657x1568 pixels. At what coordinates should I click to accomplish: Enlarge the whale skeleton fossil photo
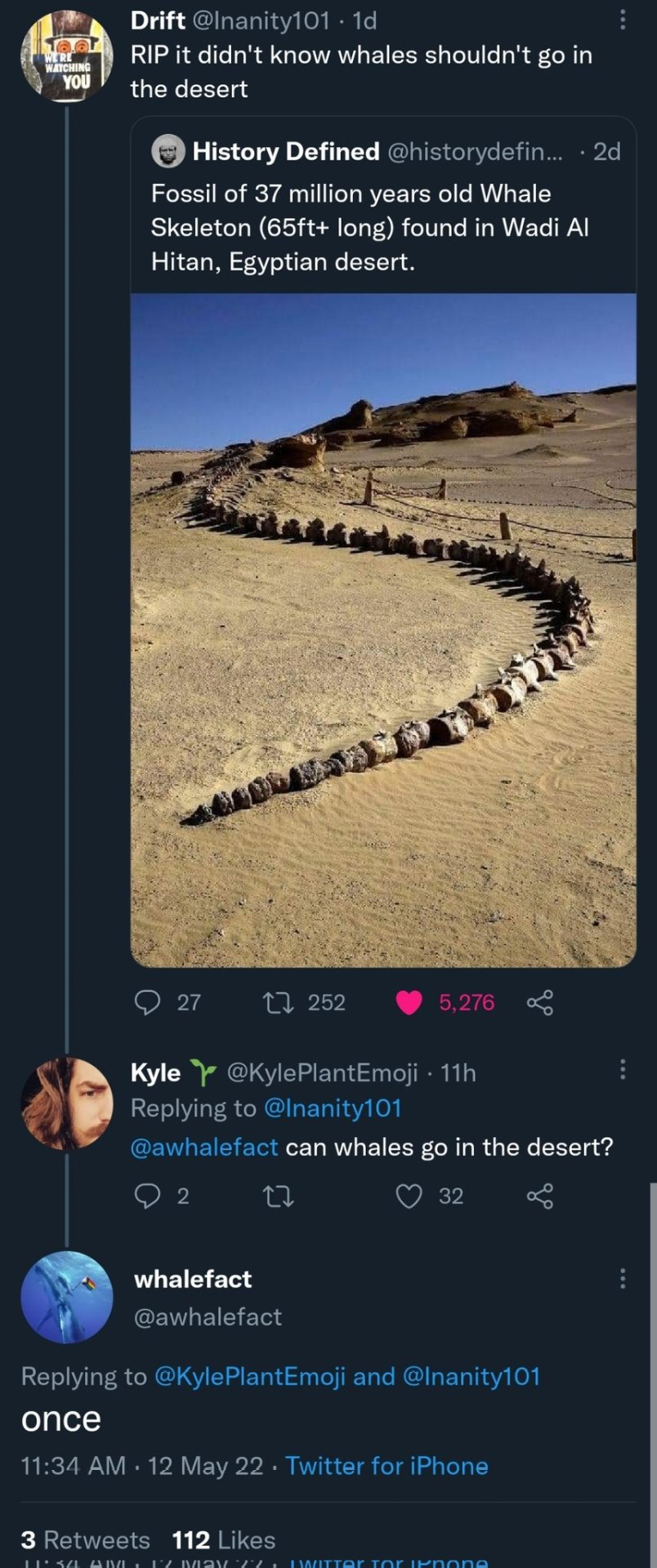(x=383, y=629)
